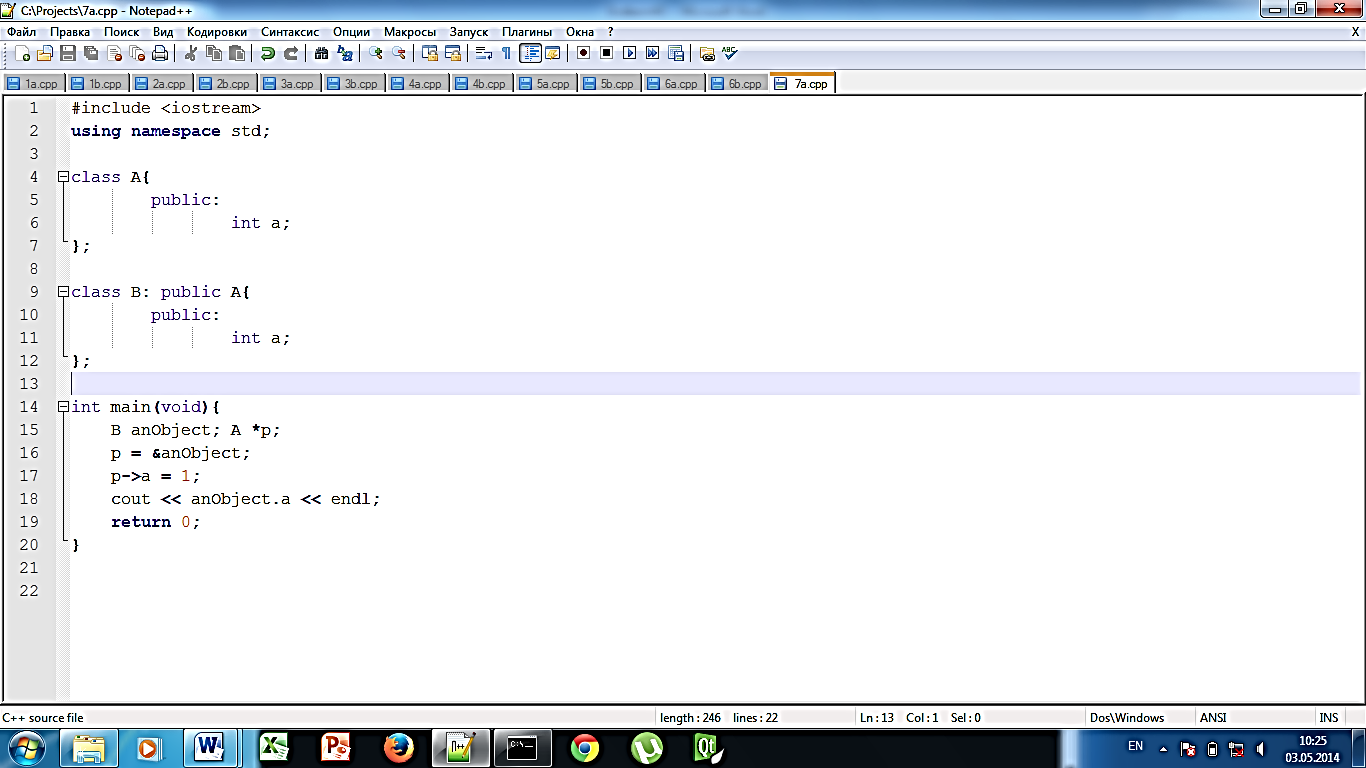Viewport: 1366px width, 768px height.
Task: Collapse the class A fold marker
Action: tap(63, 177)
